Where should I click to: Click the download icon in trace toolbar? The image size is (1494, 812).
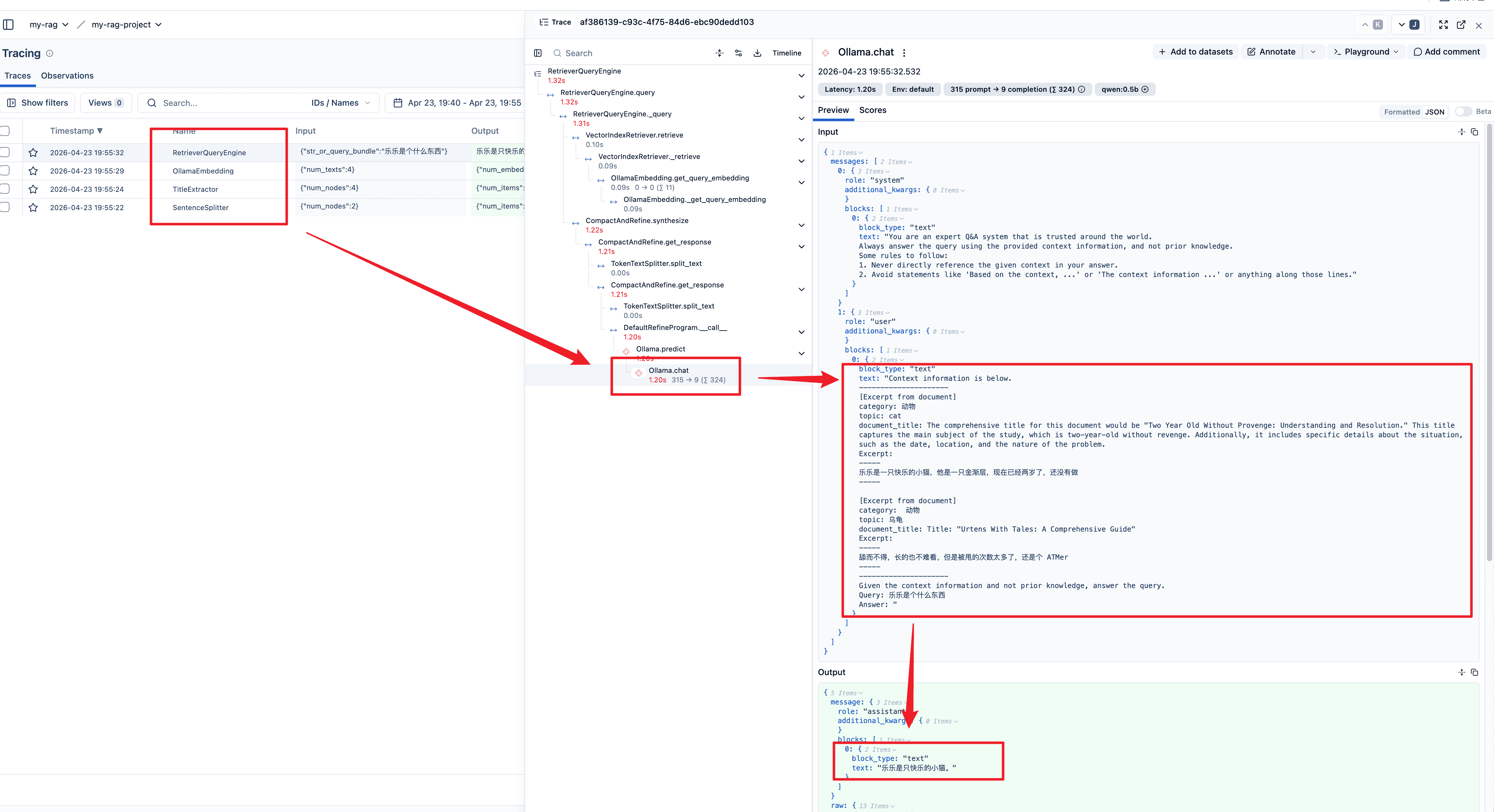[x=757, y=53]
